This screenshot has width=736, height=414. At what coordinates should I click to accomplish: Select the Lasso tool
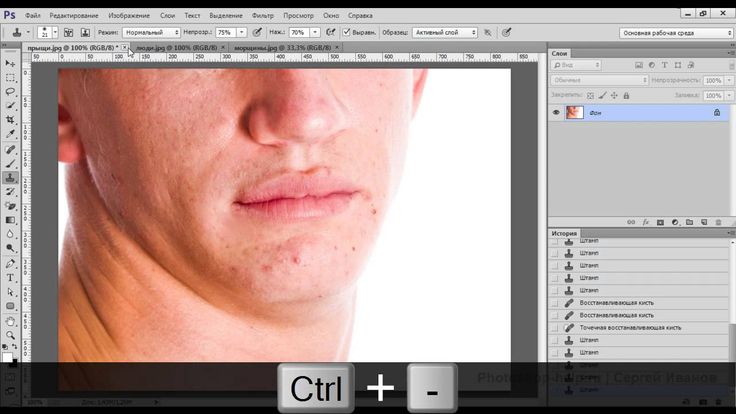[x=10, y=92]
